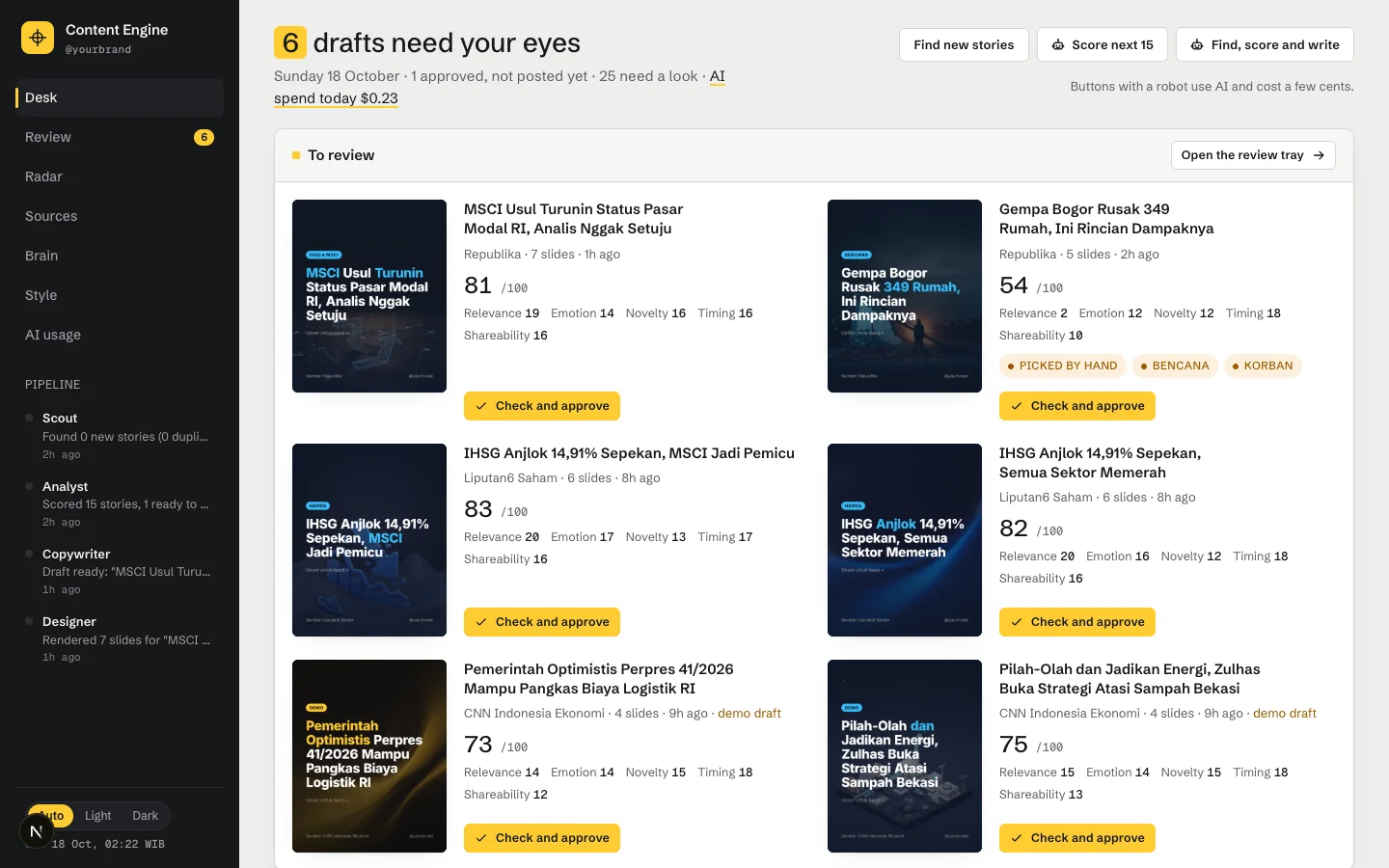
Task: Open the Scout pipeline entry
Action: (120, 436)
